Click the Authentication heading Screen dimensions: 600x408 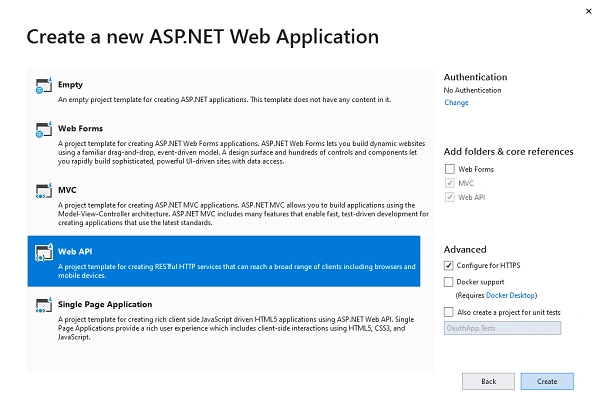(475, 77)
